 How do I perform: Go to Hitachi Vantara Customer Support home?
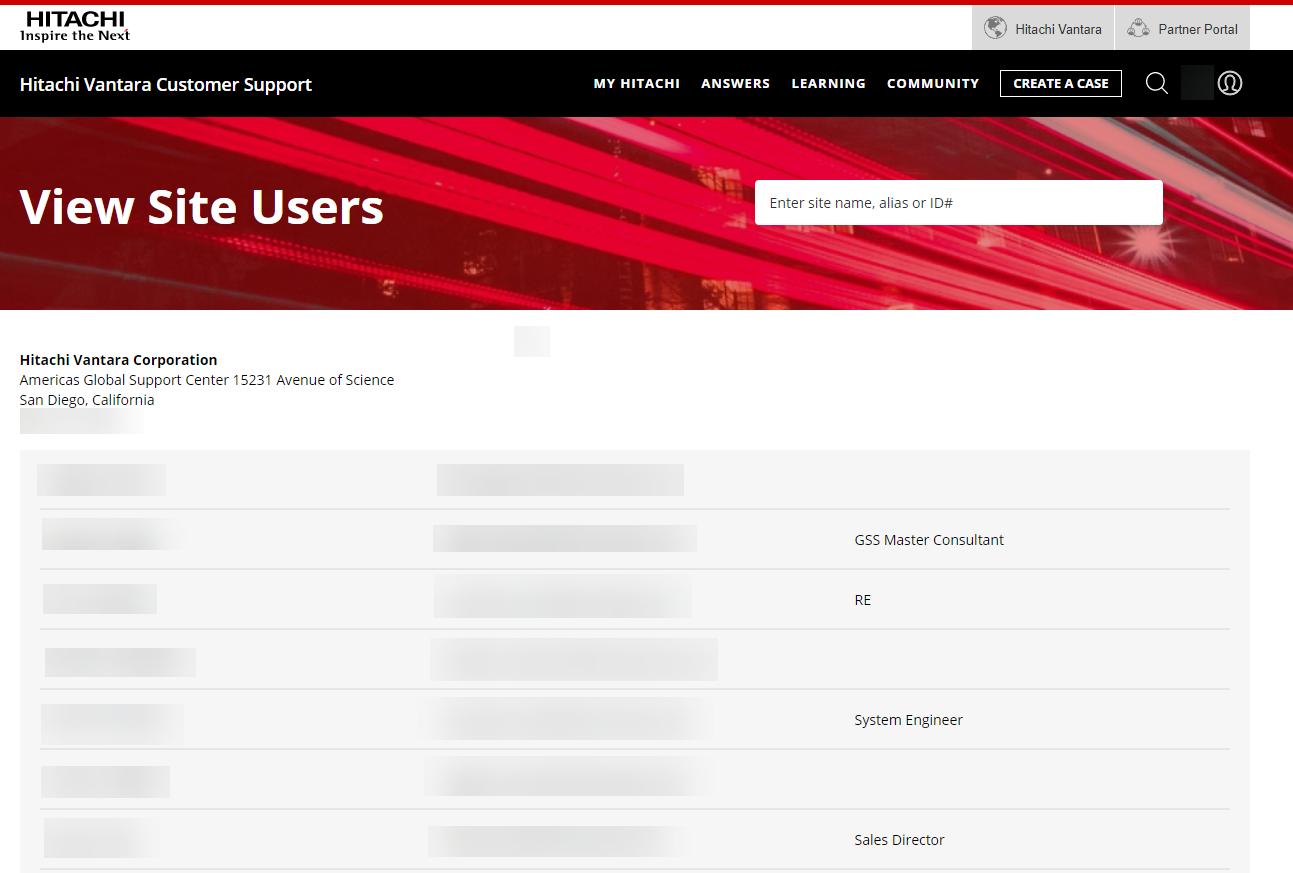pos(166,85)
